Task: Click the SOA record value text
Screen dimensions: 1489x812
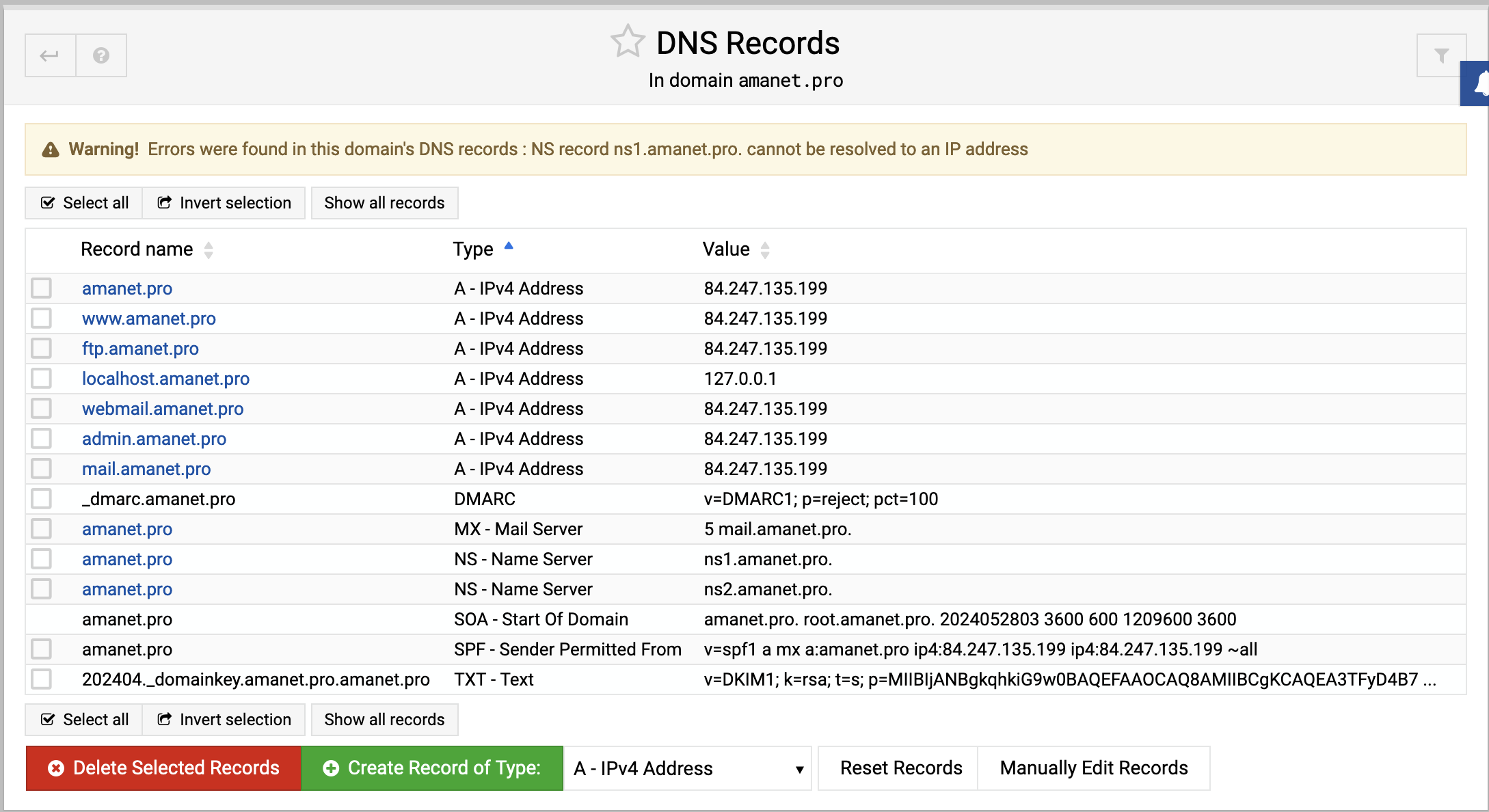Action: [x=970, y=619]
